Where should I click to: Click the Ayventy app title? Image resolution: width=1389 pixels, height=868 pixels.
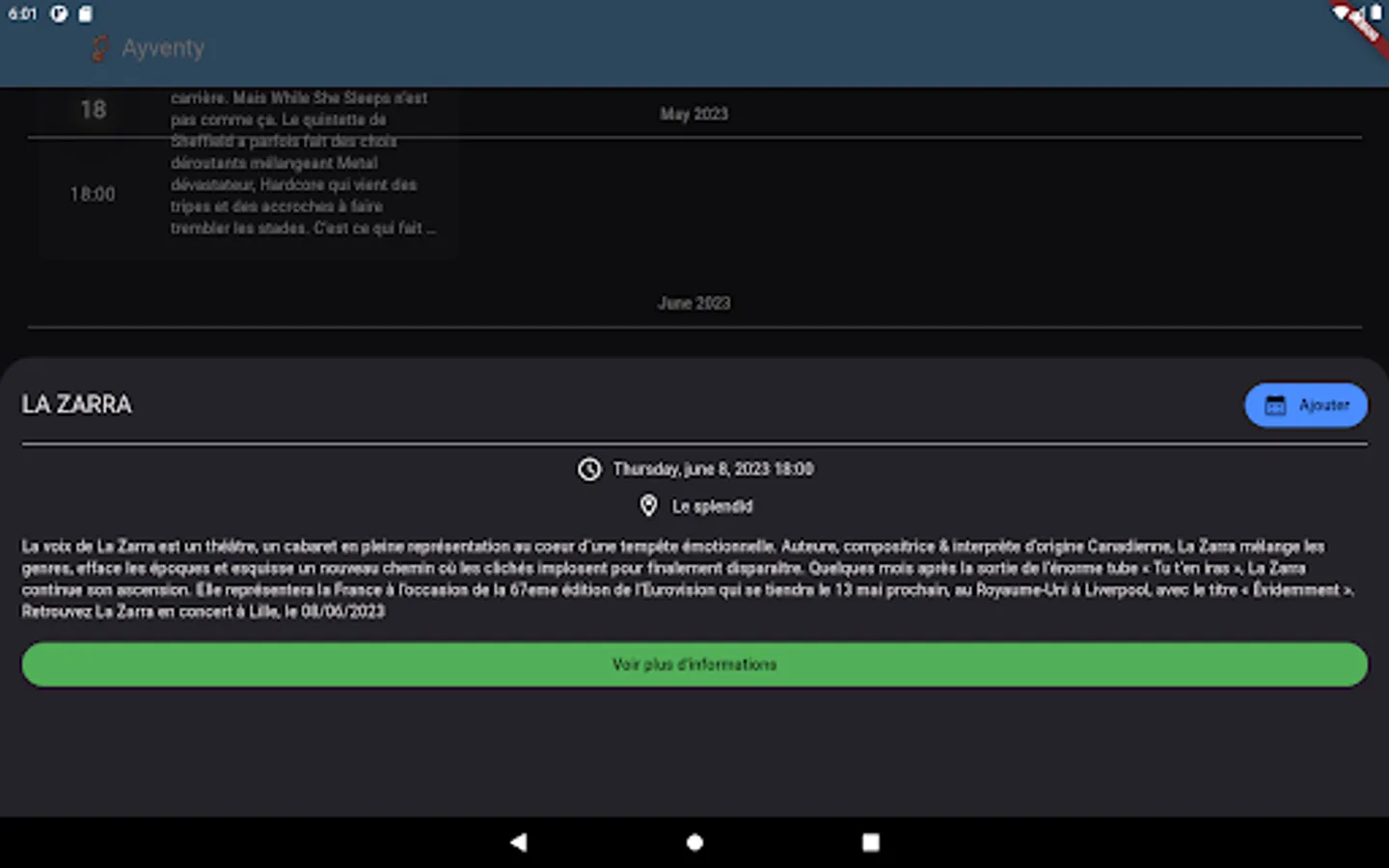click(x=163, y=48)
